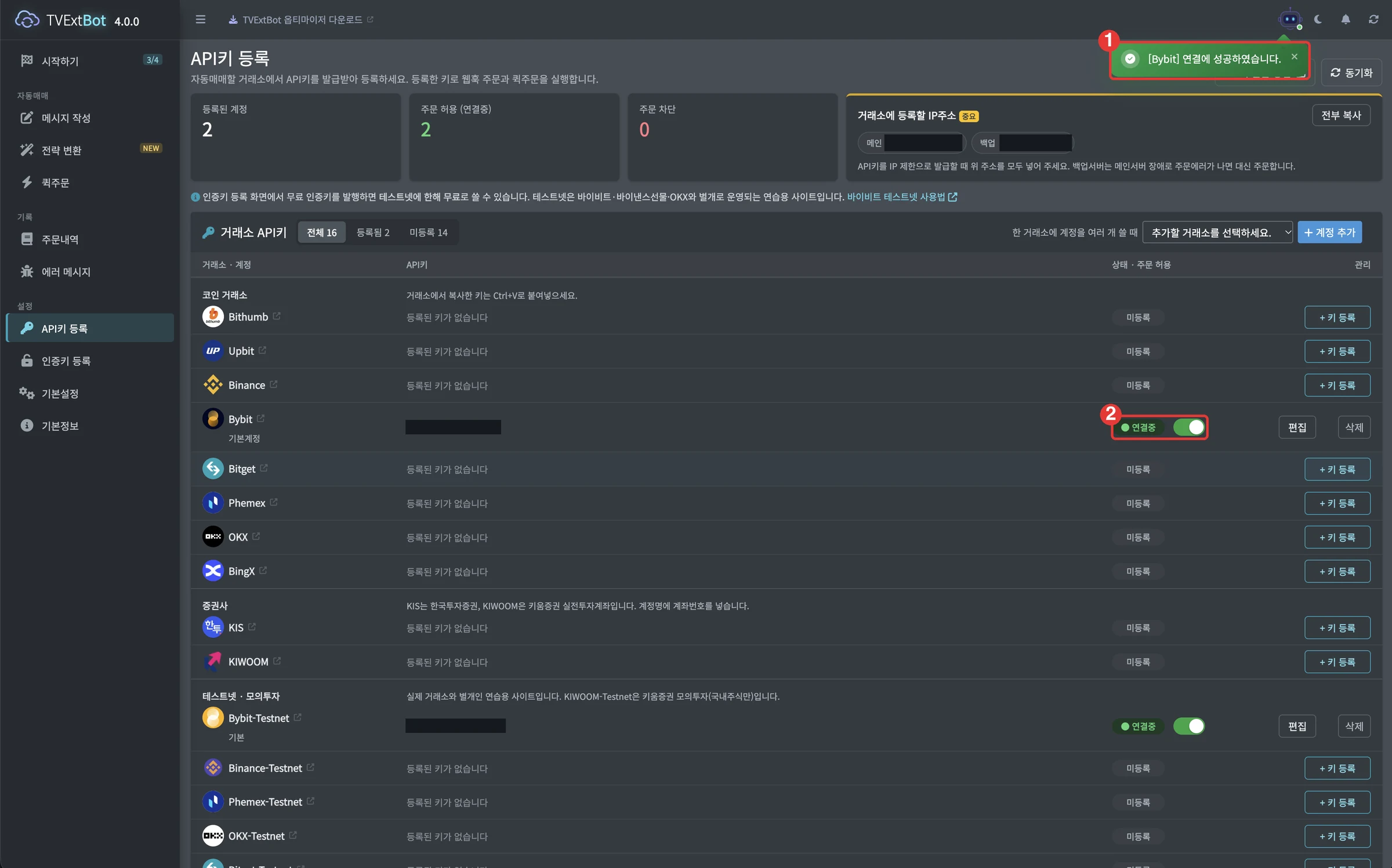
Task: Toggle Bybit-Testnet order permission switch
Action: [x=1189, y=726]
